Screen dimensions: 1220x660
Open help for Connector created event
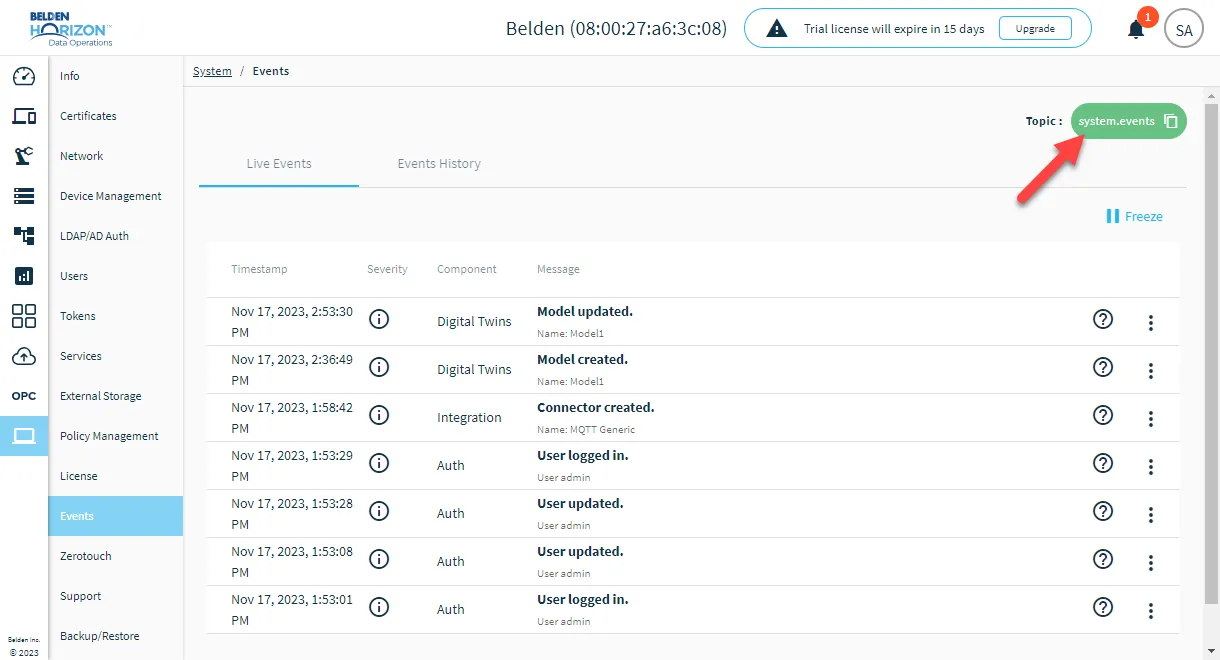(x=1103, y=415)
